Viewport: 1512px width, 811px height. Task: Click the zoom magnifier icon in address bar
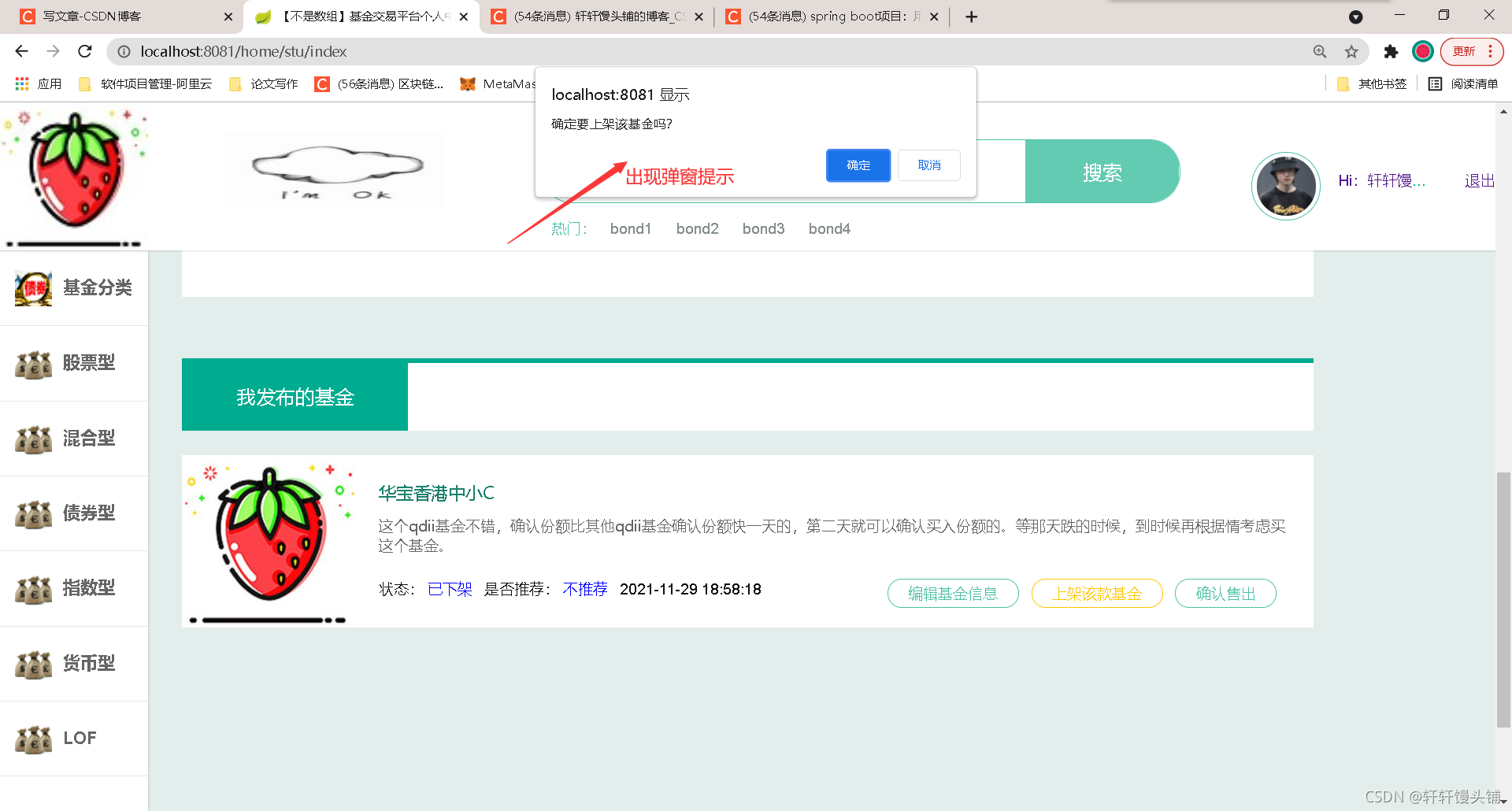[1320, 52]
